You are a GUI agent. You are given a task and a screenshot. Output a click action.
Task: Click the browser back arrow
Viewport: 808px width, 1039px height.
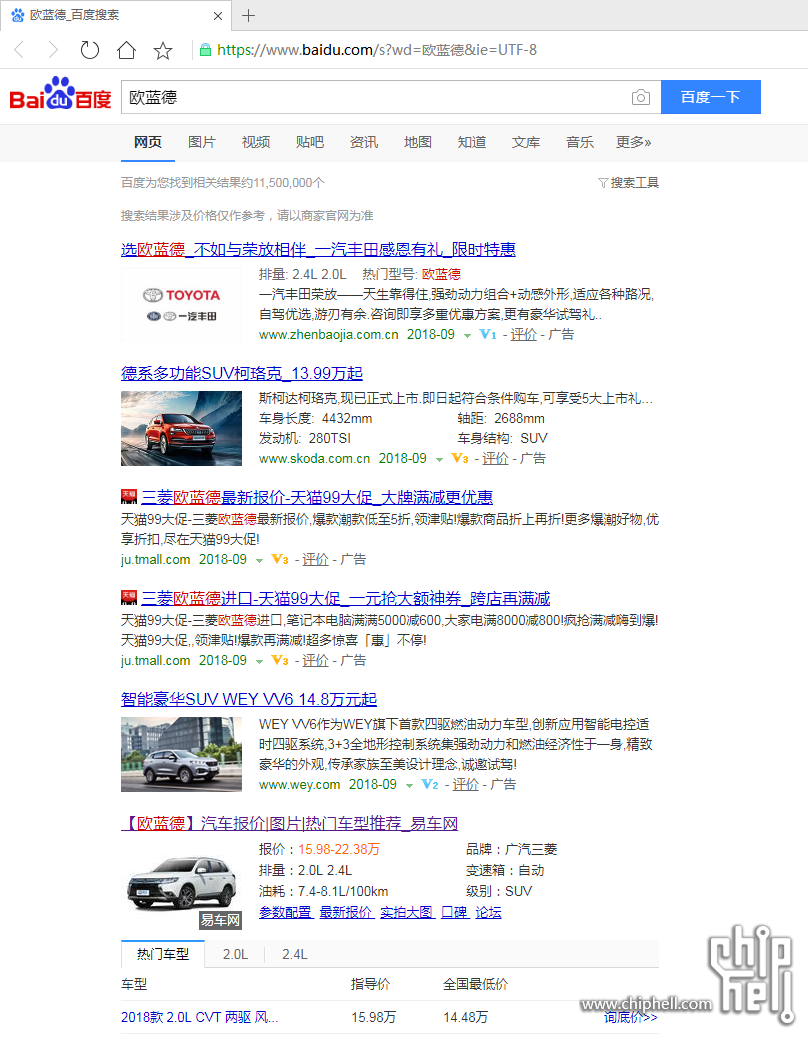point(19,50)
